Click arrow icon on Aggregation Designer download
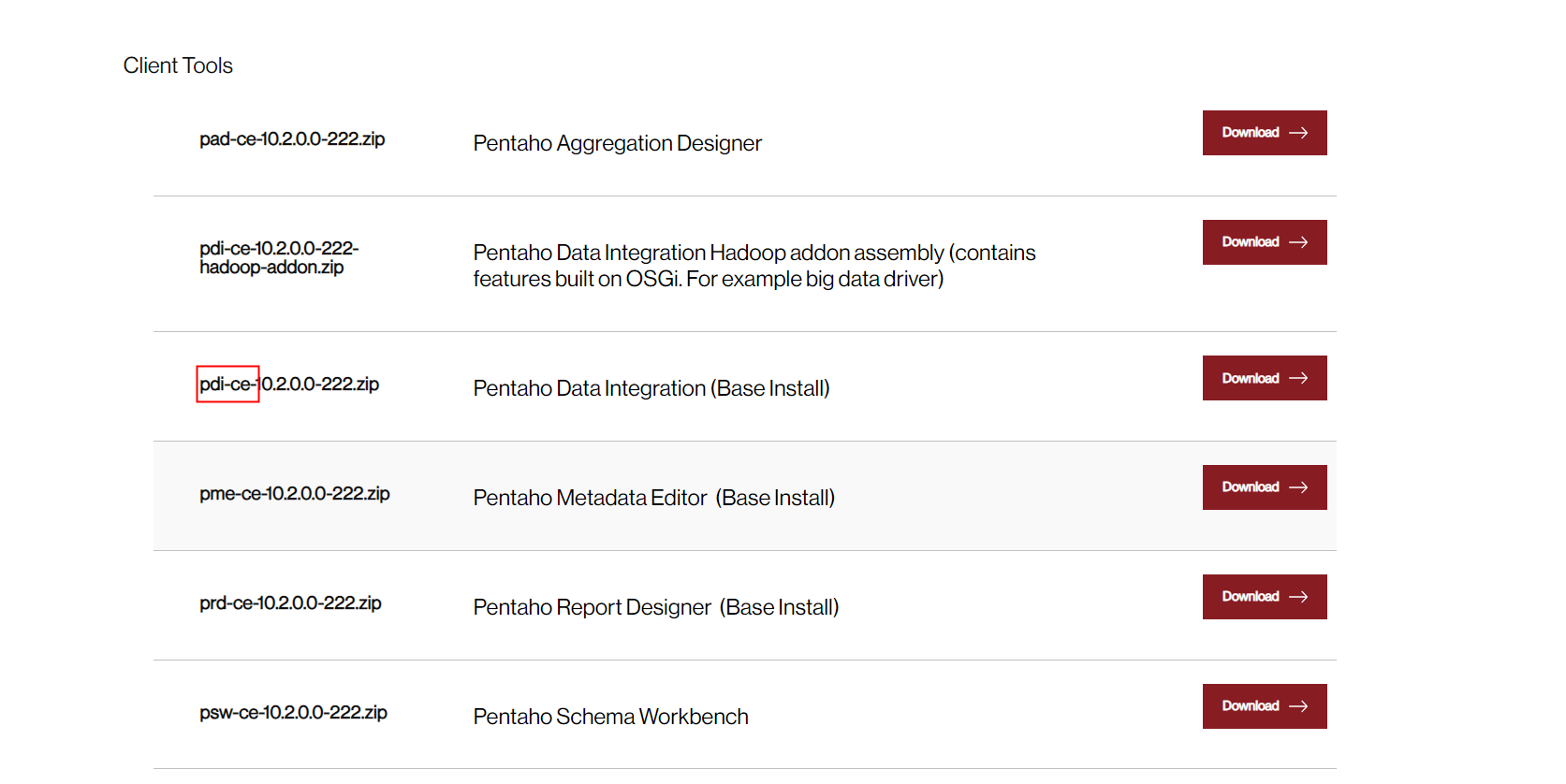The image size is (1566, 784). coord(1298,133)
